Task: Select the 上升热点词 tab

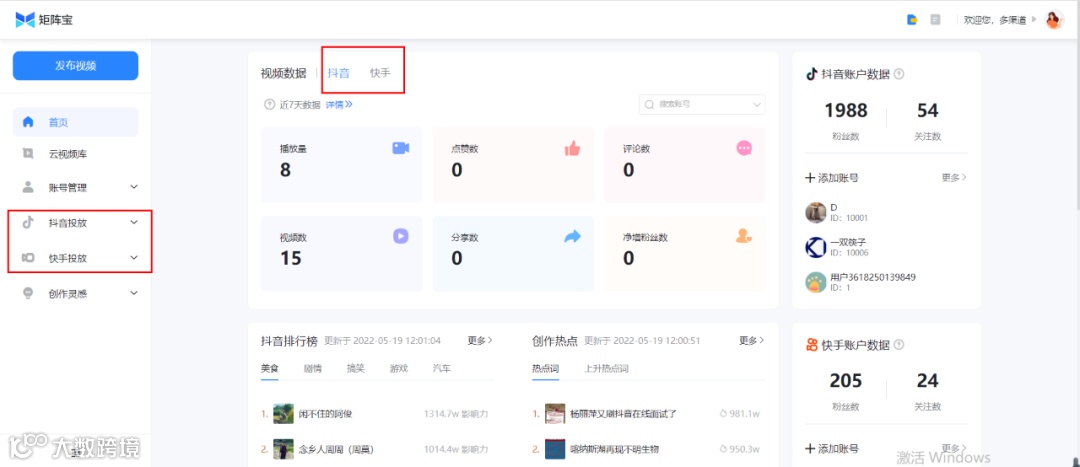Action: point(606,369)
